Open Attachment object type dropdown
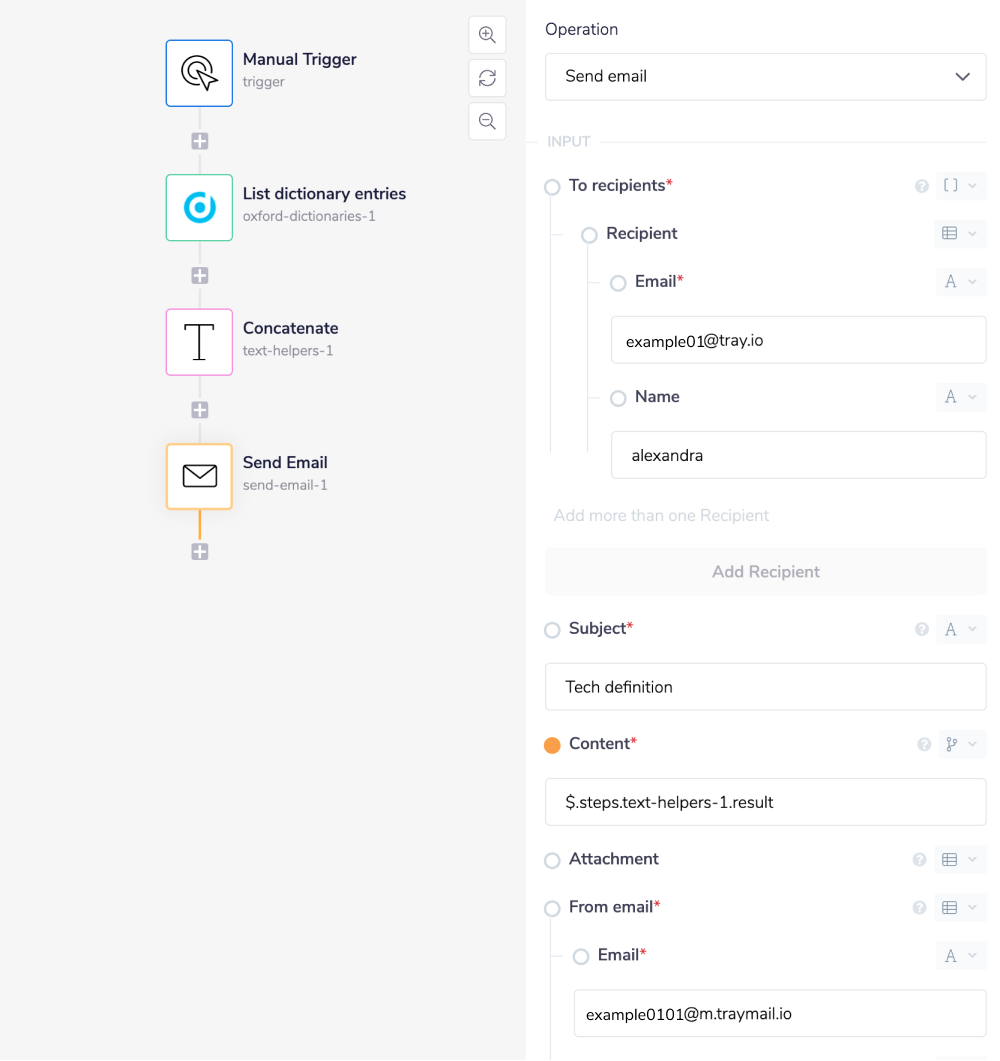Image resolution: width=1000 pixels, height=1061 pixels. click(x=959, y=860)
